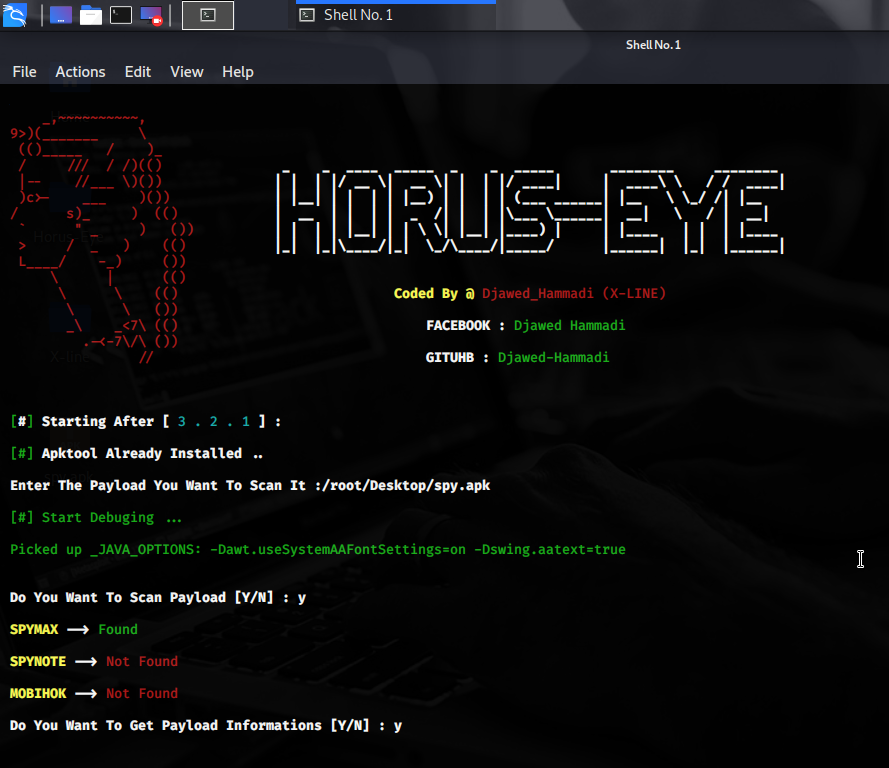
Task: Launch the blue app window icon in taskbar
Action: tap(62, 15)
